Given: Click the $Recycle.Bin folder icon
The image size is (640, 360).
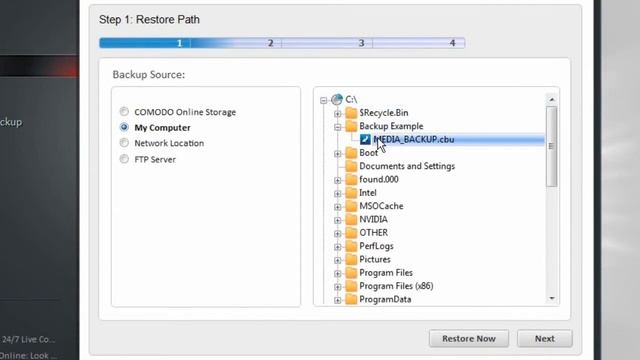Looking at the screenshot, I should pyautogui.click(x=351, y=112).
